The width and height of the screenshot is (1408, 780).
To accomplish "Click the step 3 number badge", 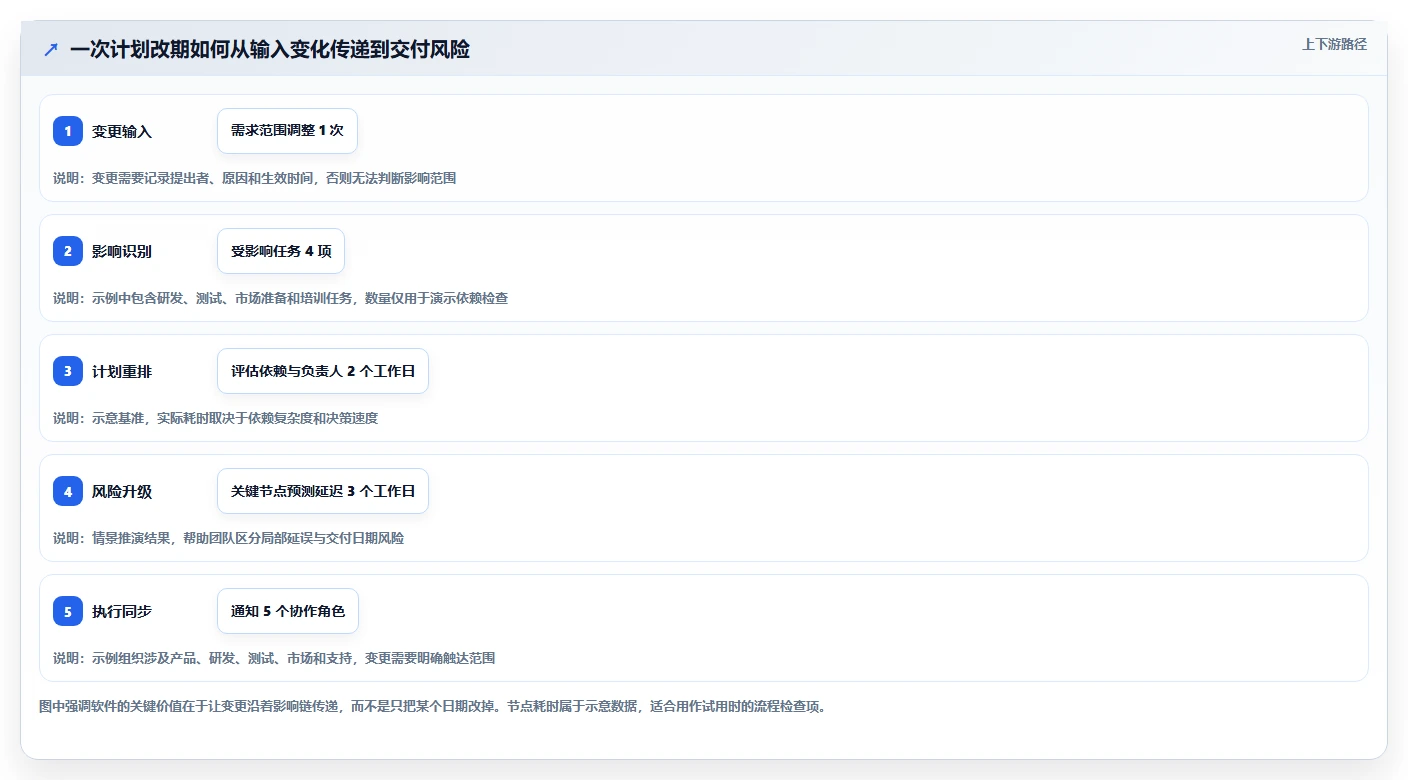I will point(68,371).
